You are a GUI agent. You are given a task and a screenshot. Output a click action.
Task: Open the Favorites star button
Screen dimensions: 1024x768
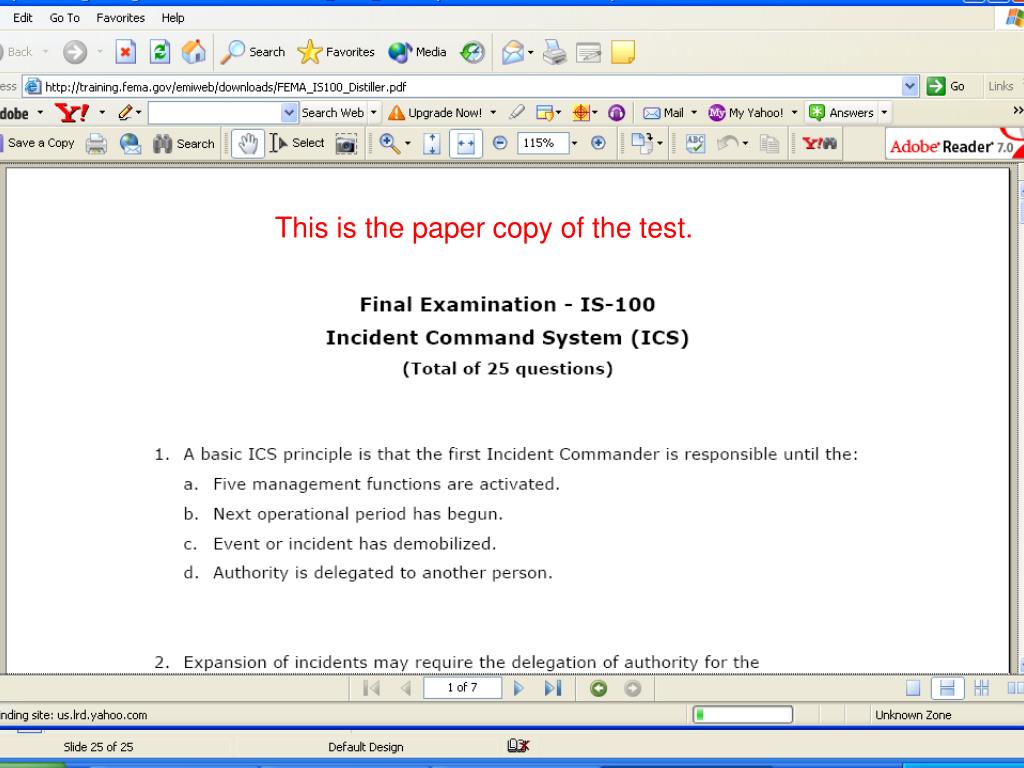pyautogui.click(x=336, y=52)
